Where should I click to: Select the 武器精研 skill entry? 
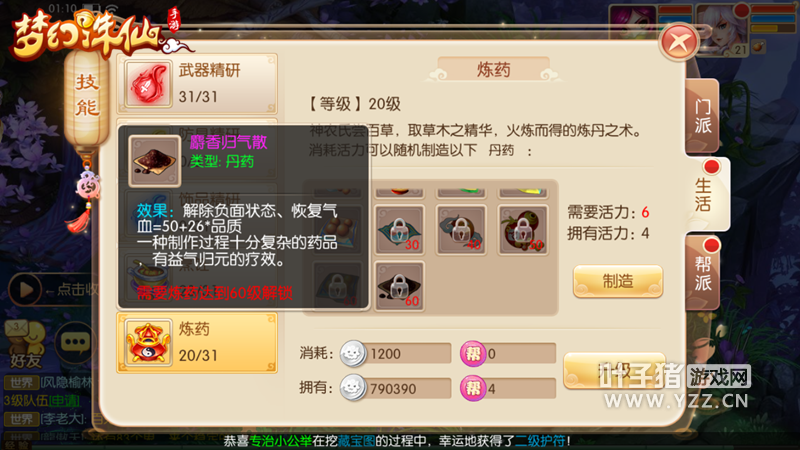[197, 84]
